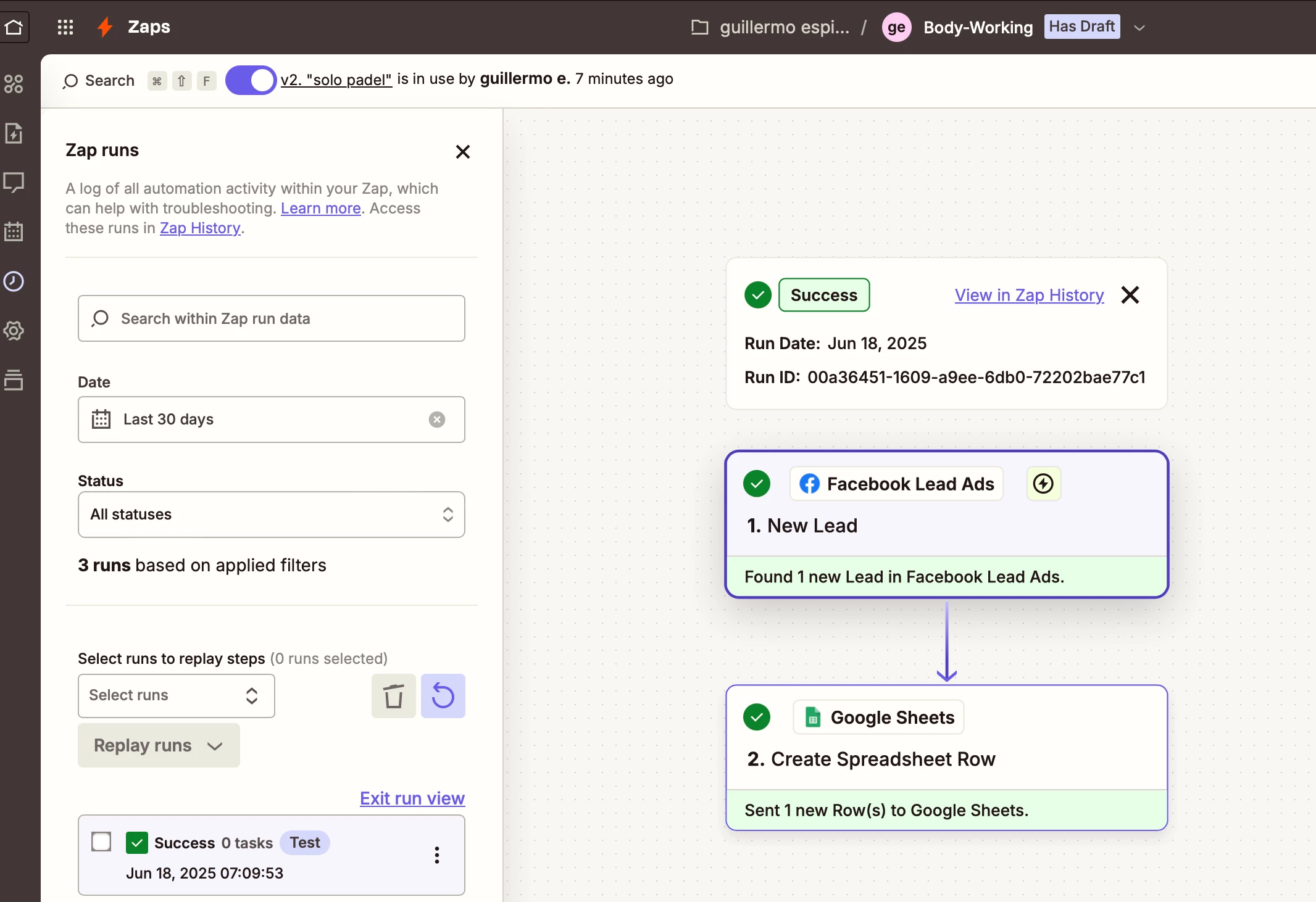The height and width of the screenshot is (902, 1316).
Task: Expand the Body-Working Zap name chevron
Action: pyautogui.click(x=1140, y=28)
